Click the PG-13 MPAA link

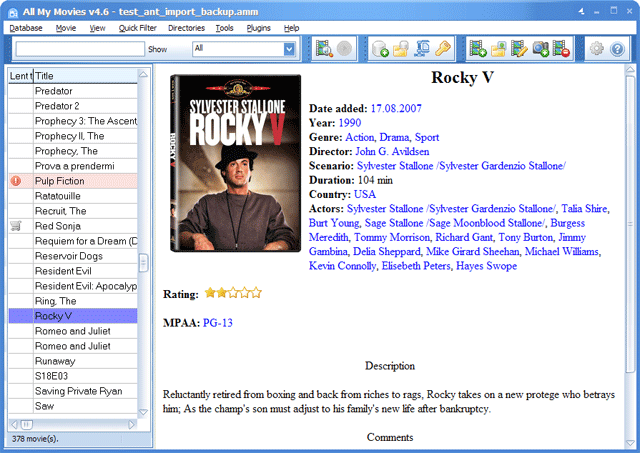[x=218, y=323]
